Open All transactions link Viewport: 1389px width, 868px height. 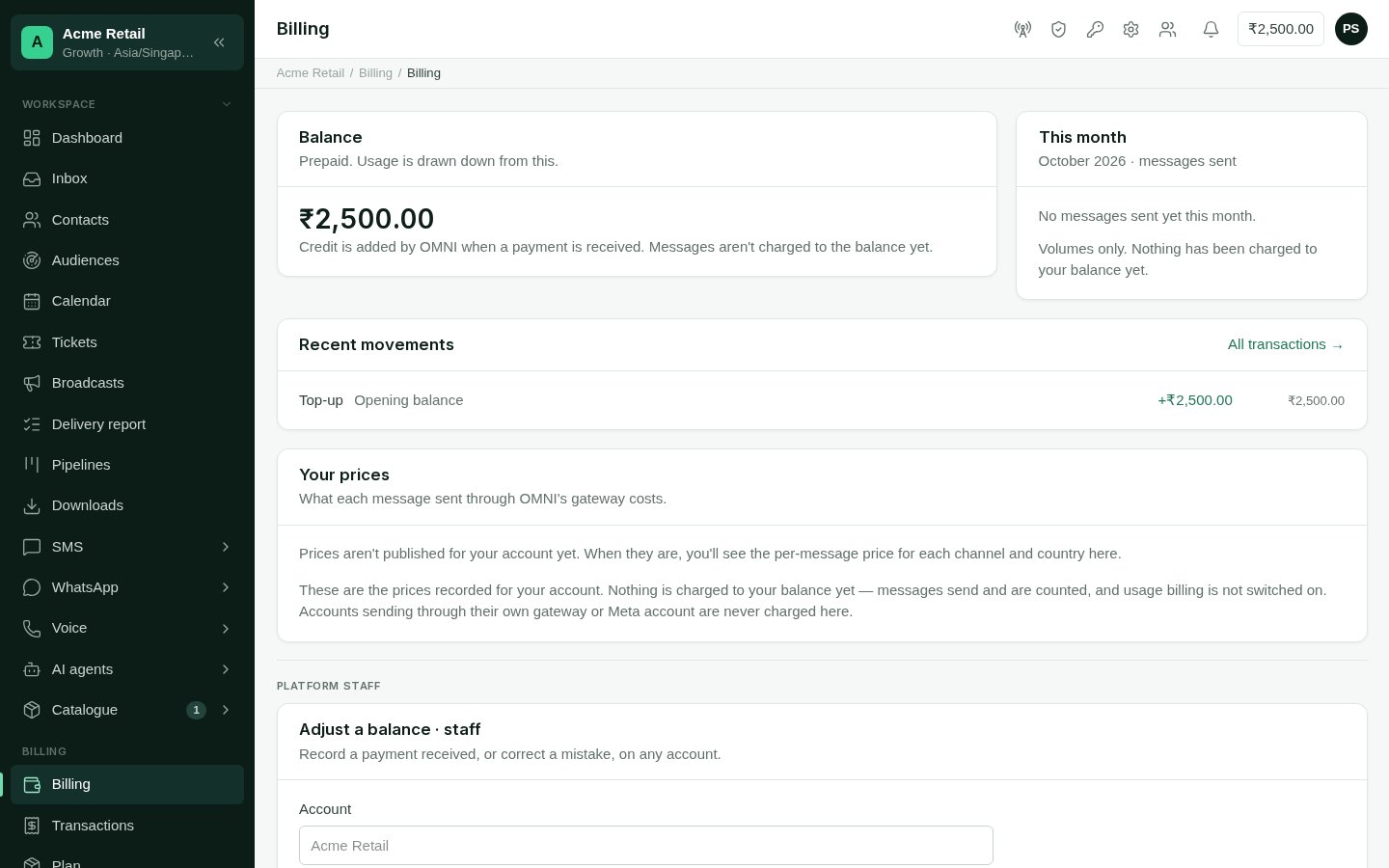1286,344
